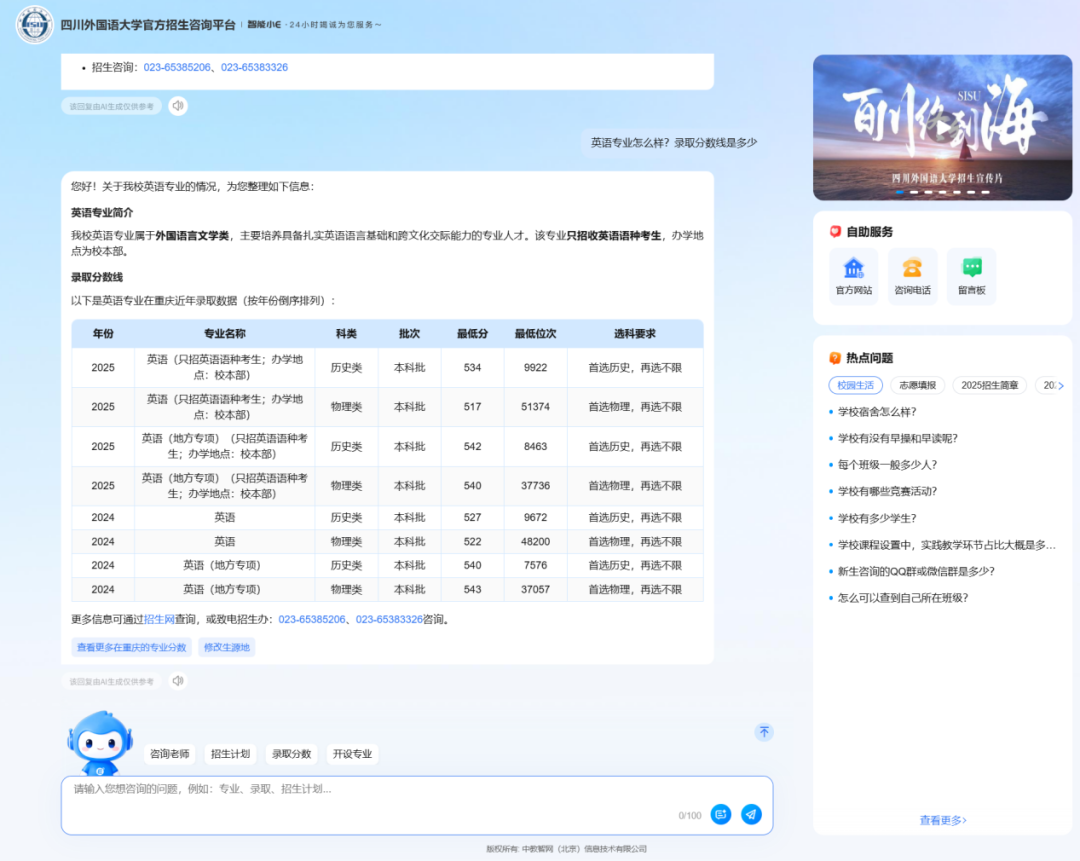Expand the list via 查看更多 link
This screenshot has height=861, width=1080.
pyautogui.click(x=942, y=820)
